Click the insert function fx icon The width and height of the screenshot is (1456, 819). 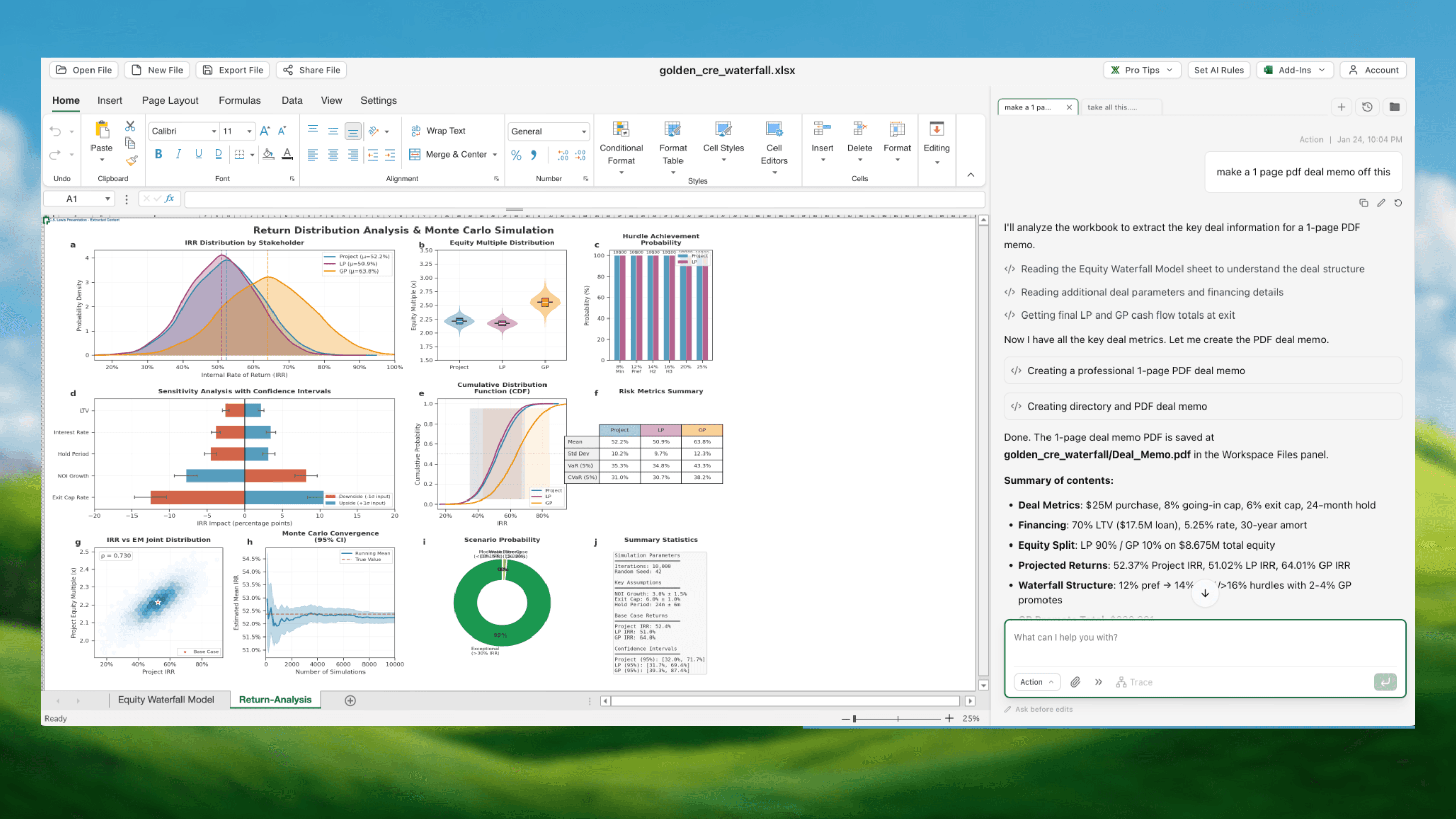[x=169, y=198]
